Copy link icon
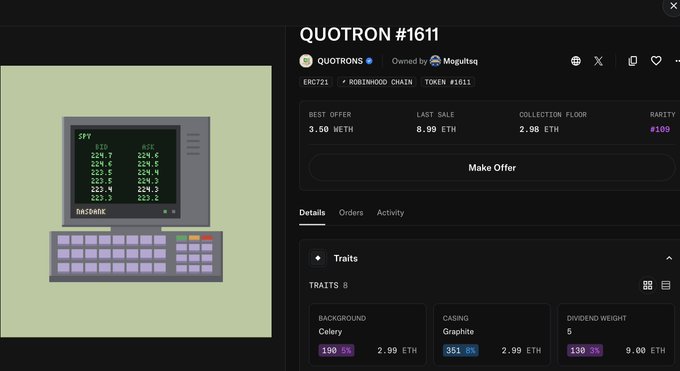The width and height of the screenshot is (680, 371). coord(633,61)
